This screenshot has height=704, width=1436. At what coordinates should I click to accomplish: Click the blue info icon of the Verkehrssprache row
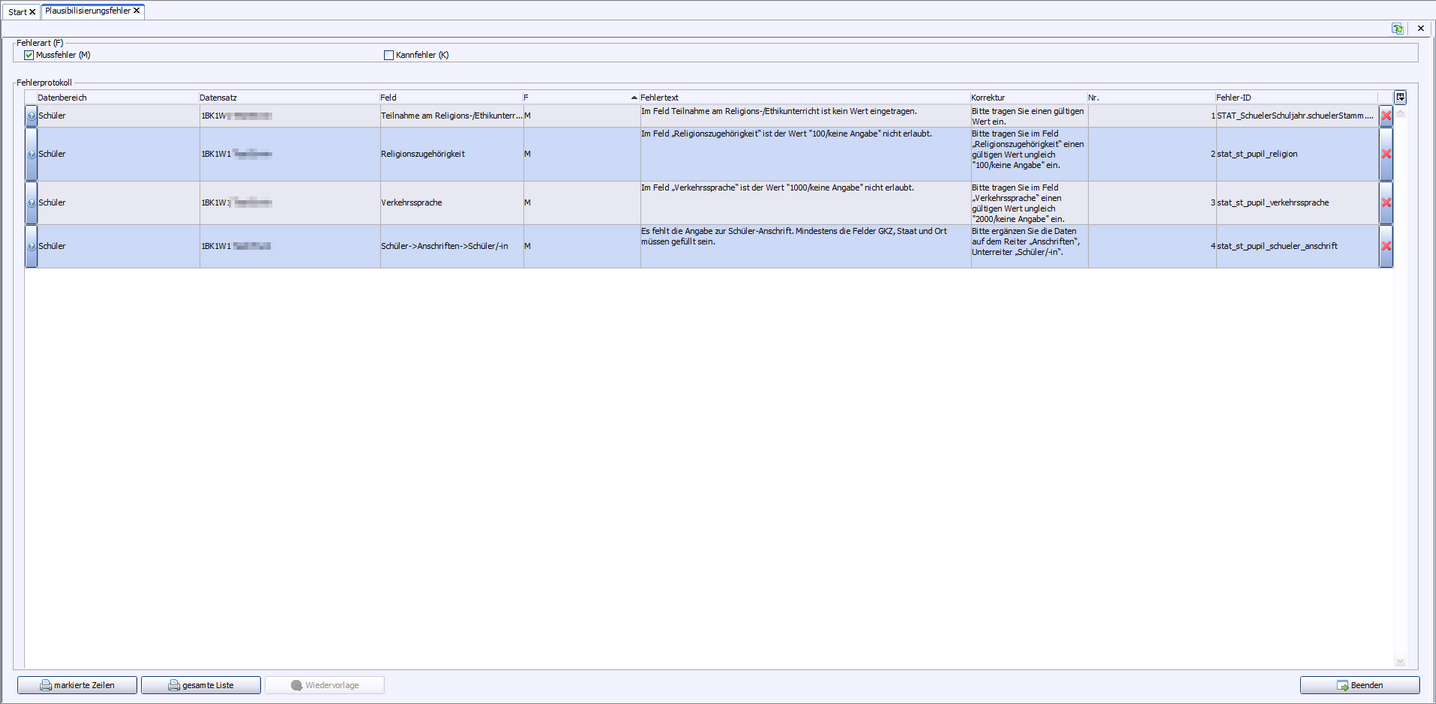pyautogui.click(x=31, y=203)
